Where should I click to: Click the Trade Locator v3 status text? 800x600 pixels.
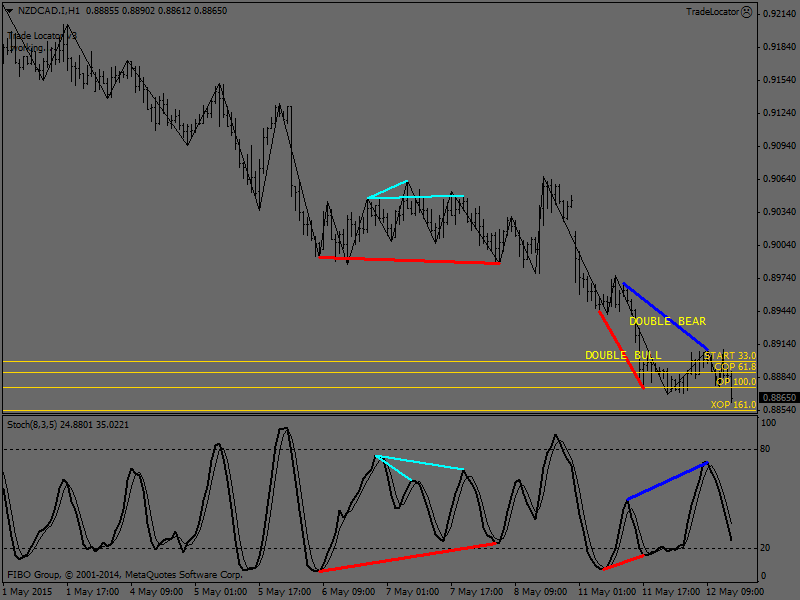pyautogui.click(x=42, y=36)
